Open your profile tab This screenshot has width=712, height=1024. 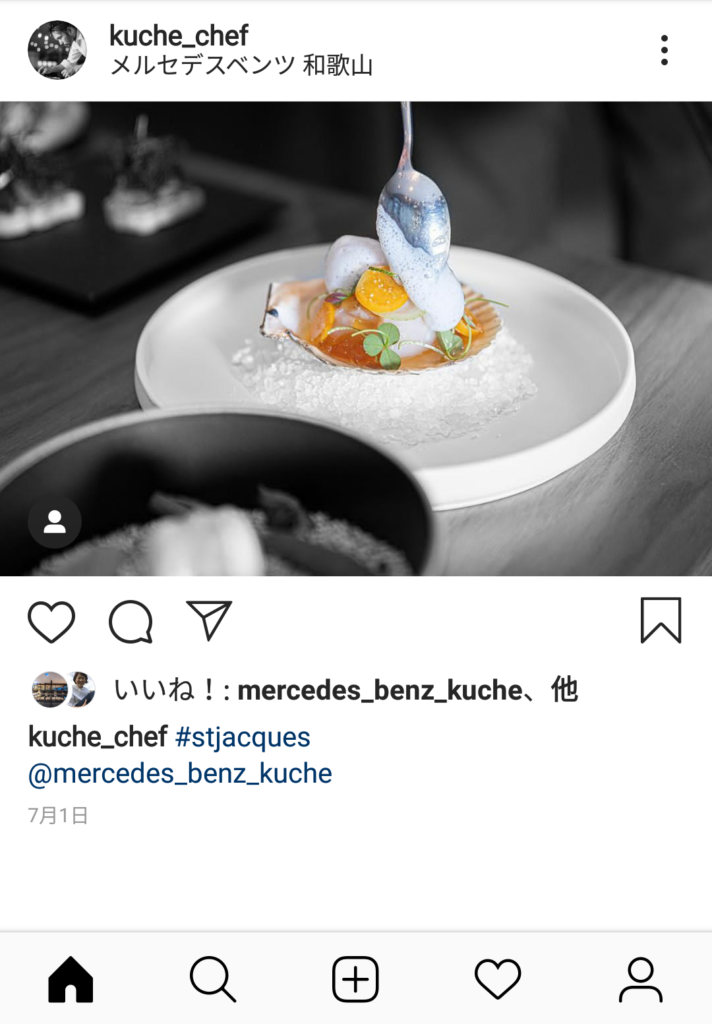pyautogui.click(x=640, y=979)
